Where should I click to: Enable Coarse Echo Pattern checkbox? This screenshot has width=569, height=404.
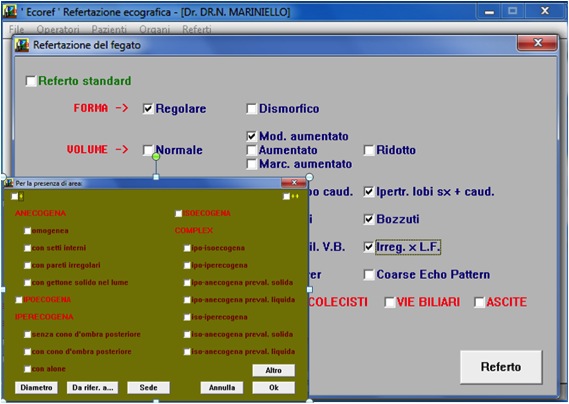click(x=369, y=274)
